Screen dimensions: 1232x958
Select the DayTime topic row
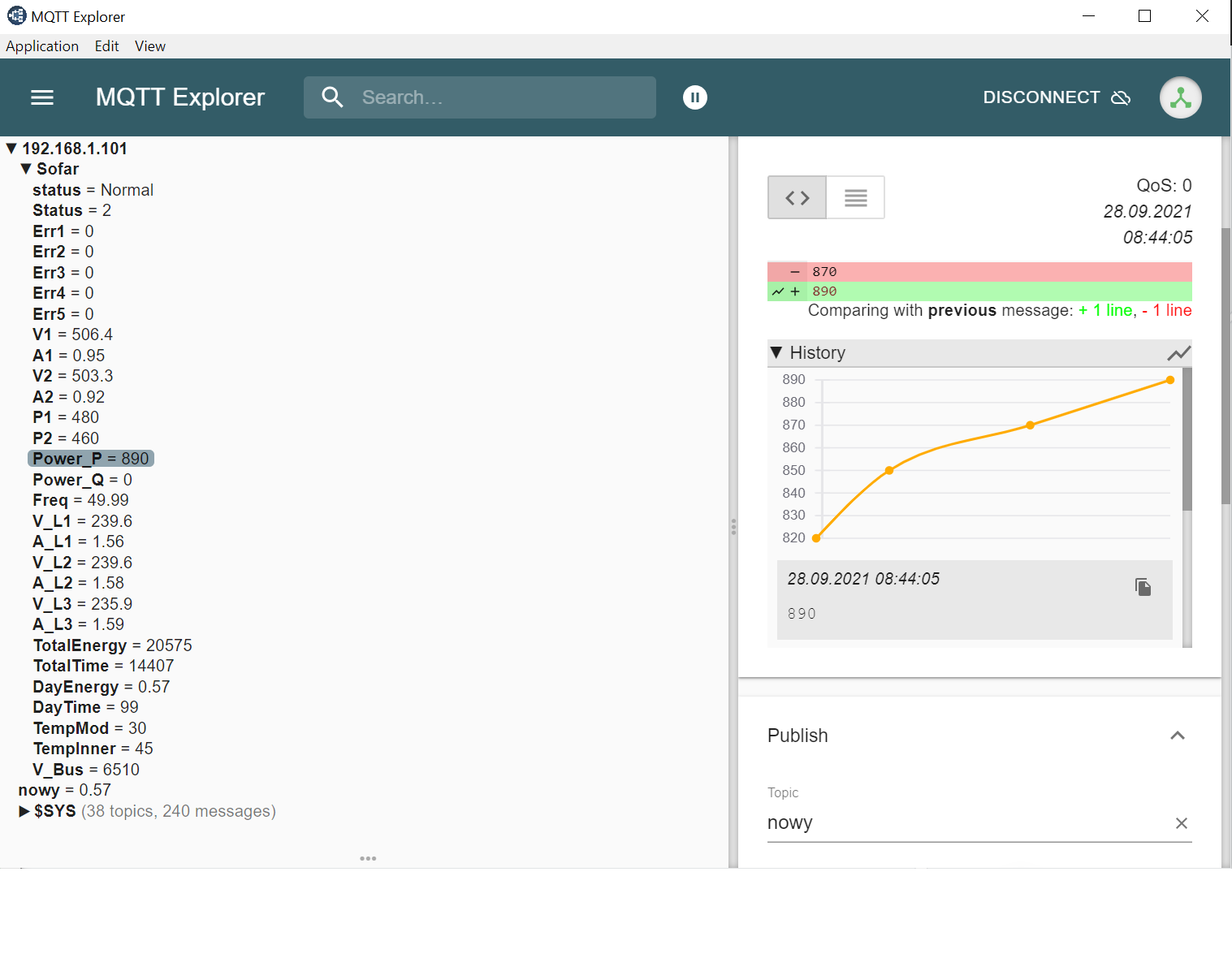[x=85, y=707]
